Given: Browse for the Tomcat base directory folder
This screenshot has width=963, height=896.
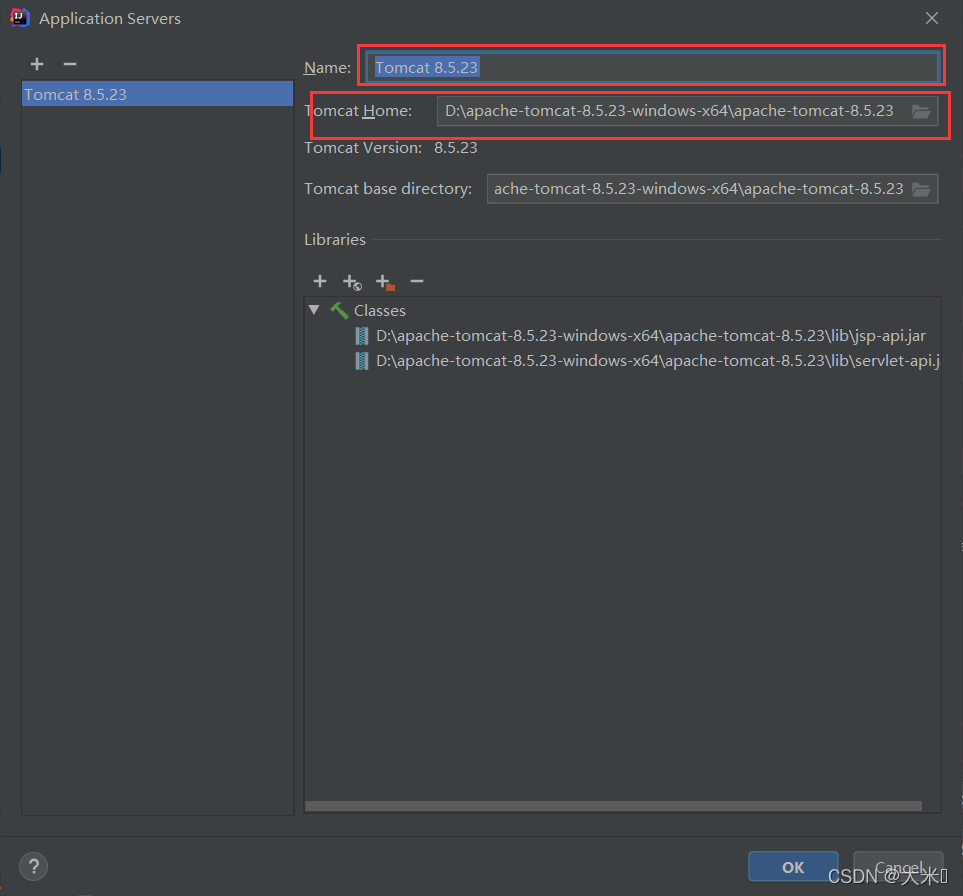Looking at the screenshot, I should pyautogui.click(x=921, y=189).
